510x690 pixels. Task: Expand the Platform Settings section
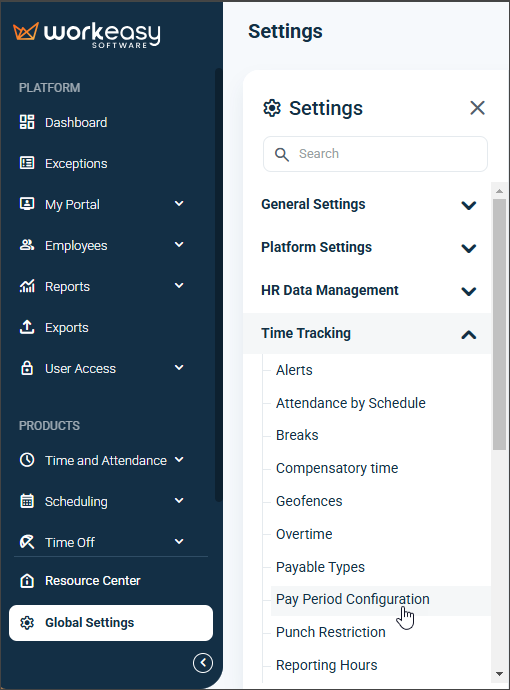(367, 247)
